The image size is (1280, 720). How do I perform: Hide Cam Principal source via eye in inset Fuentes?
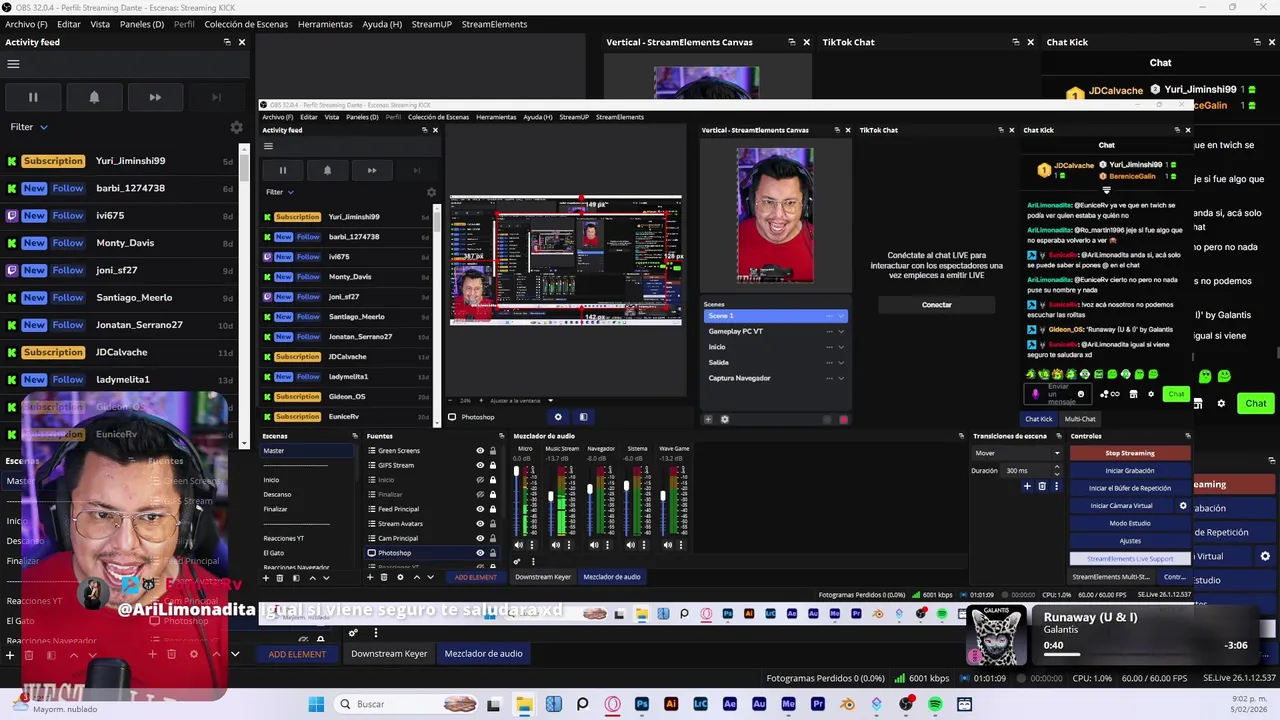pyautogui.click(x=480, y=538)
